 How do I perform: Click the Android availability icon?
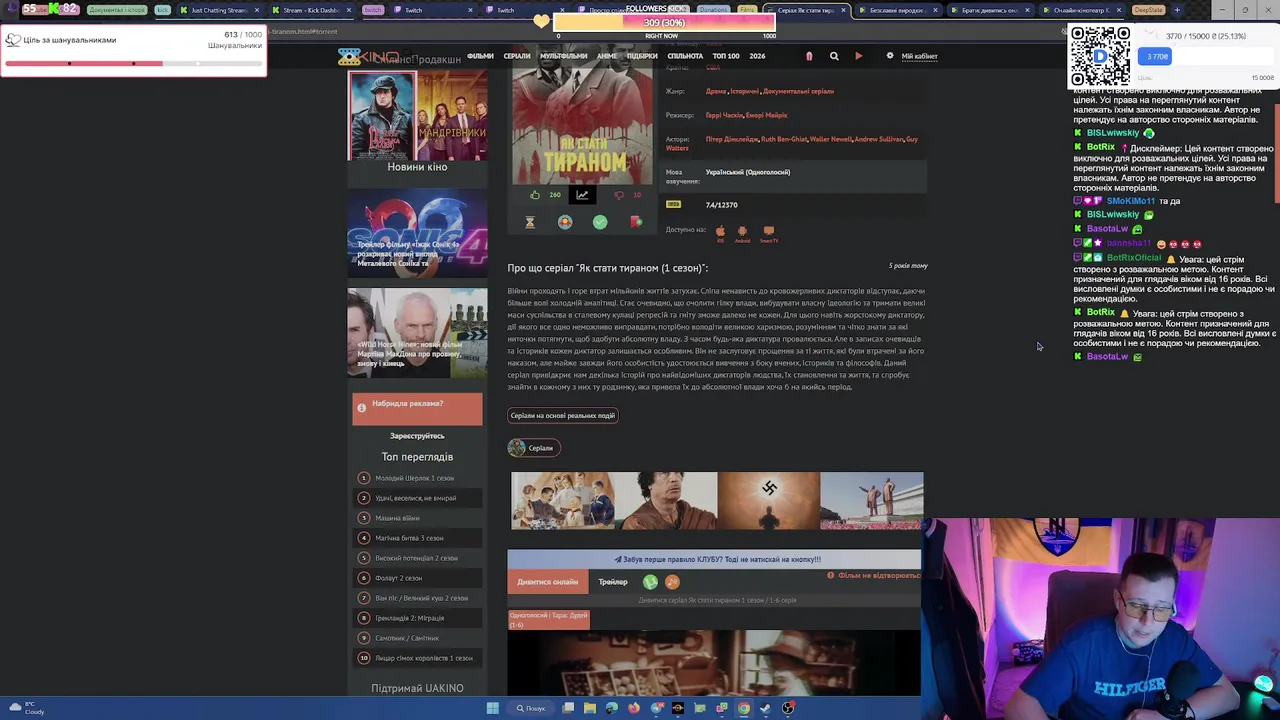[742, 231]
